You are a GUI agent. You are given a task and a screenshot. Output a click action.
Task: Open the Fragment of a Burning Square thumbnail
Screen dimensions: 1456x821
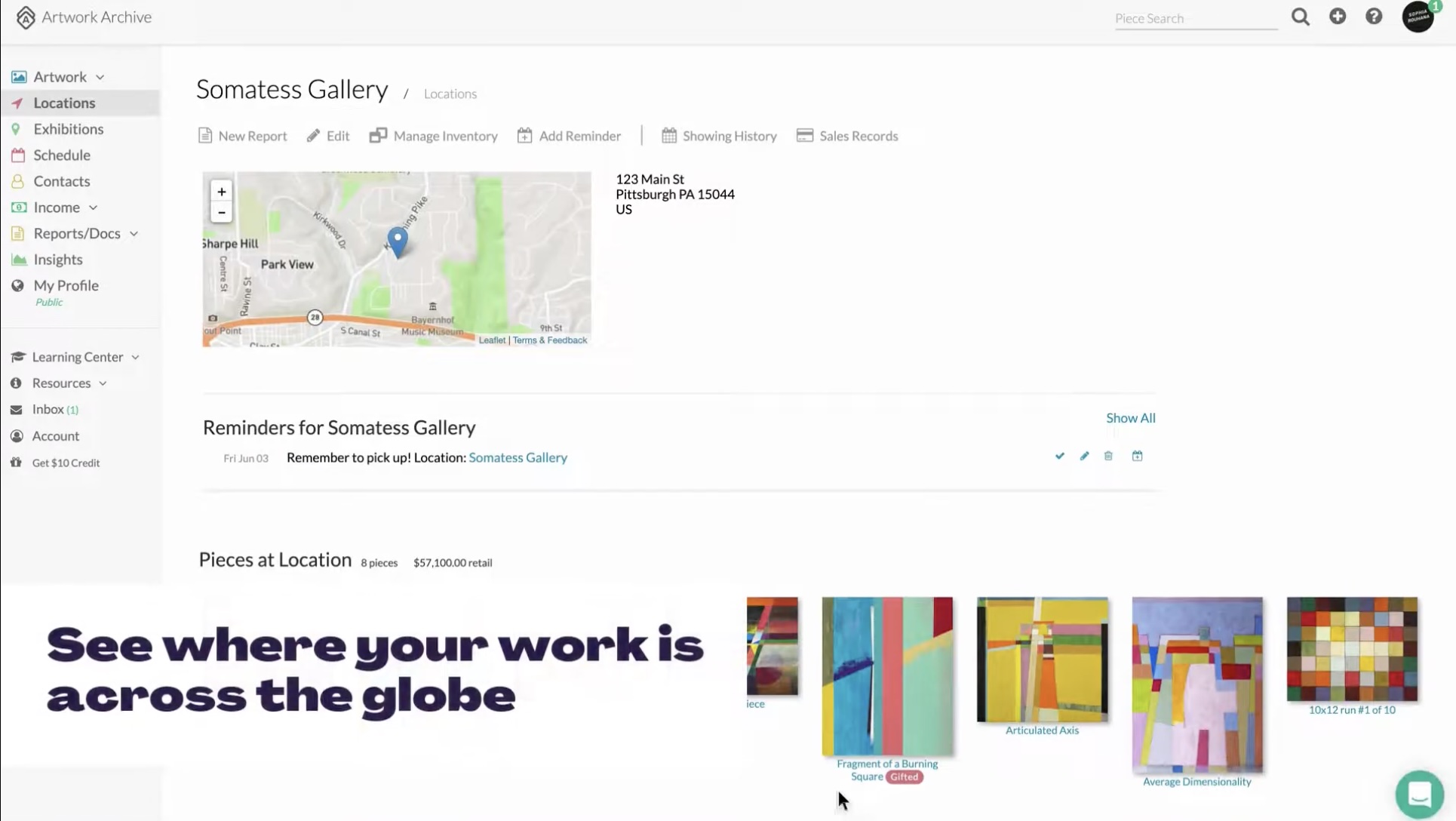(x=887, y=676)
